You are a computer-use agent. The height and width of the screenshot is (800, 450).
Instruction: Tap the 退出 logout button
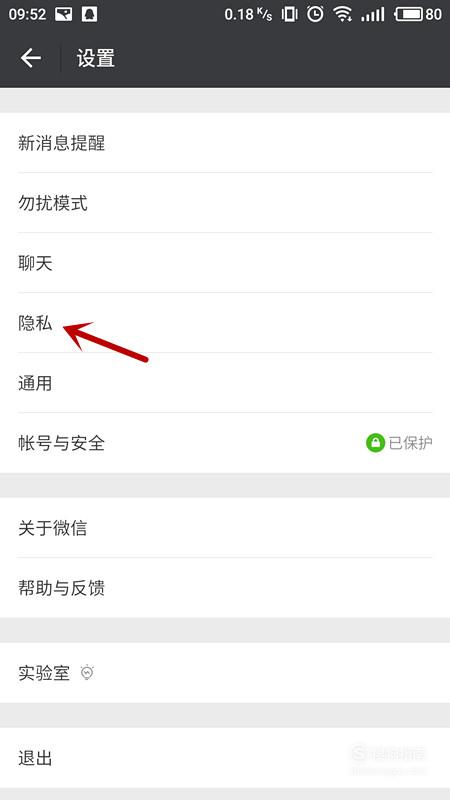[225, 758]
